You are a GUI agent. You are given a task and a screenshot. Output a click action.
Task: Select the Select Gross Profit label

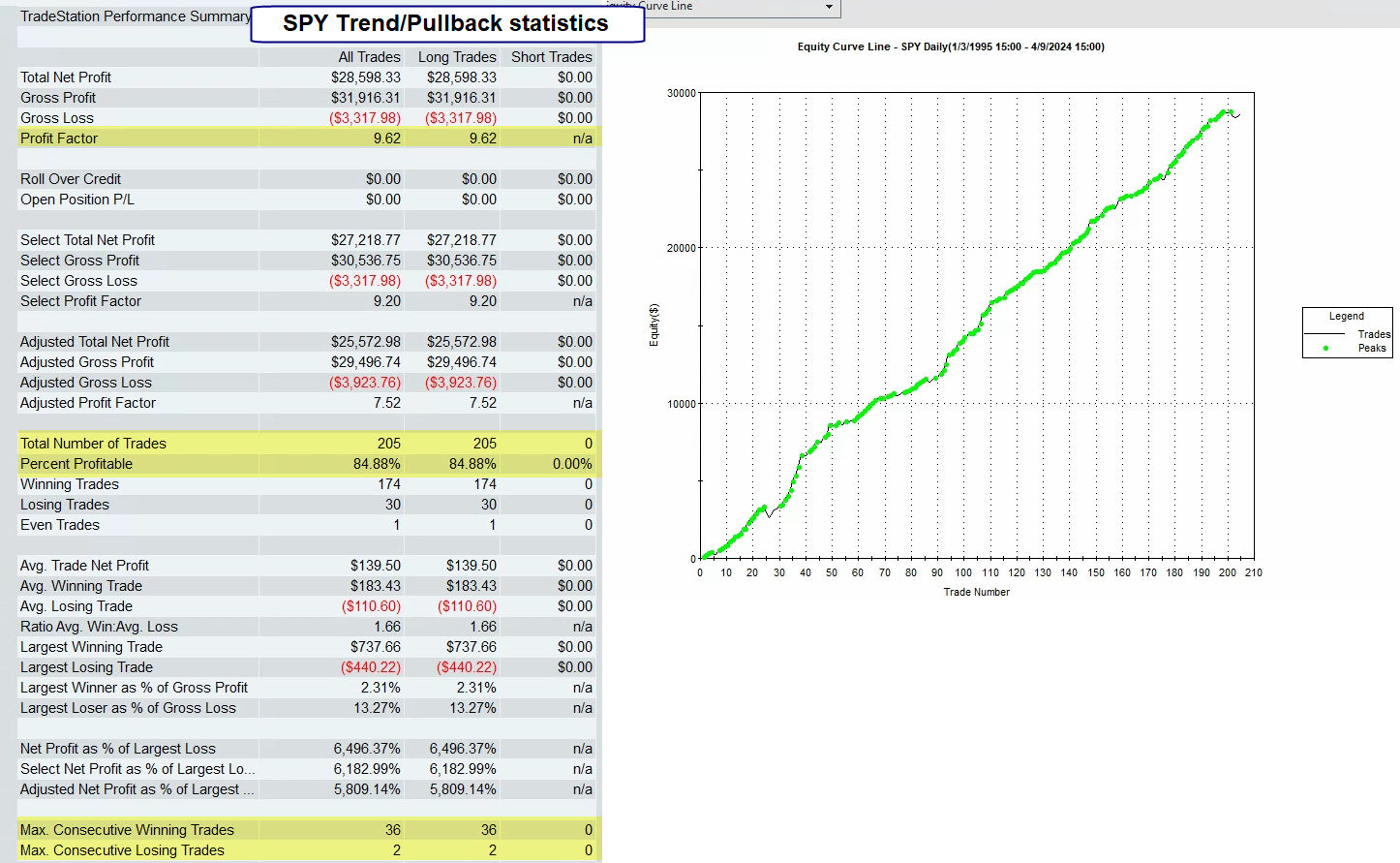[x=79, y=261]
